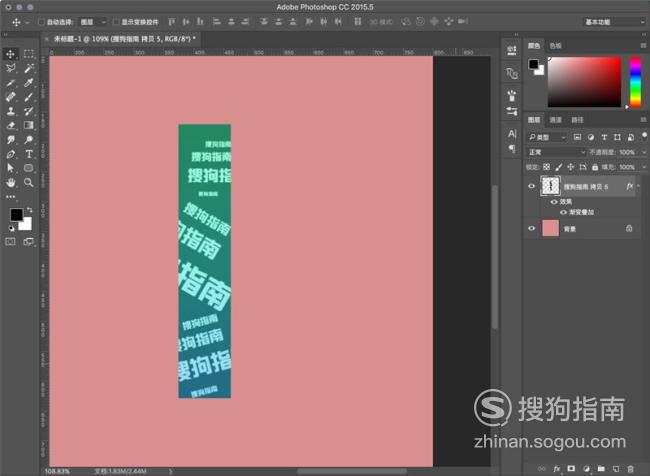The width and height of the screenshot is (650, 476).
Task: Click the create new layer icon
Action: (616, 469)
